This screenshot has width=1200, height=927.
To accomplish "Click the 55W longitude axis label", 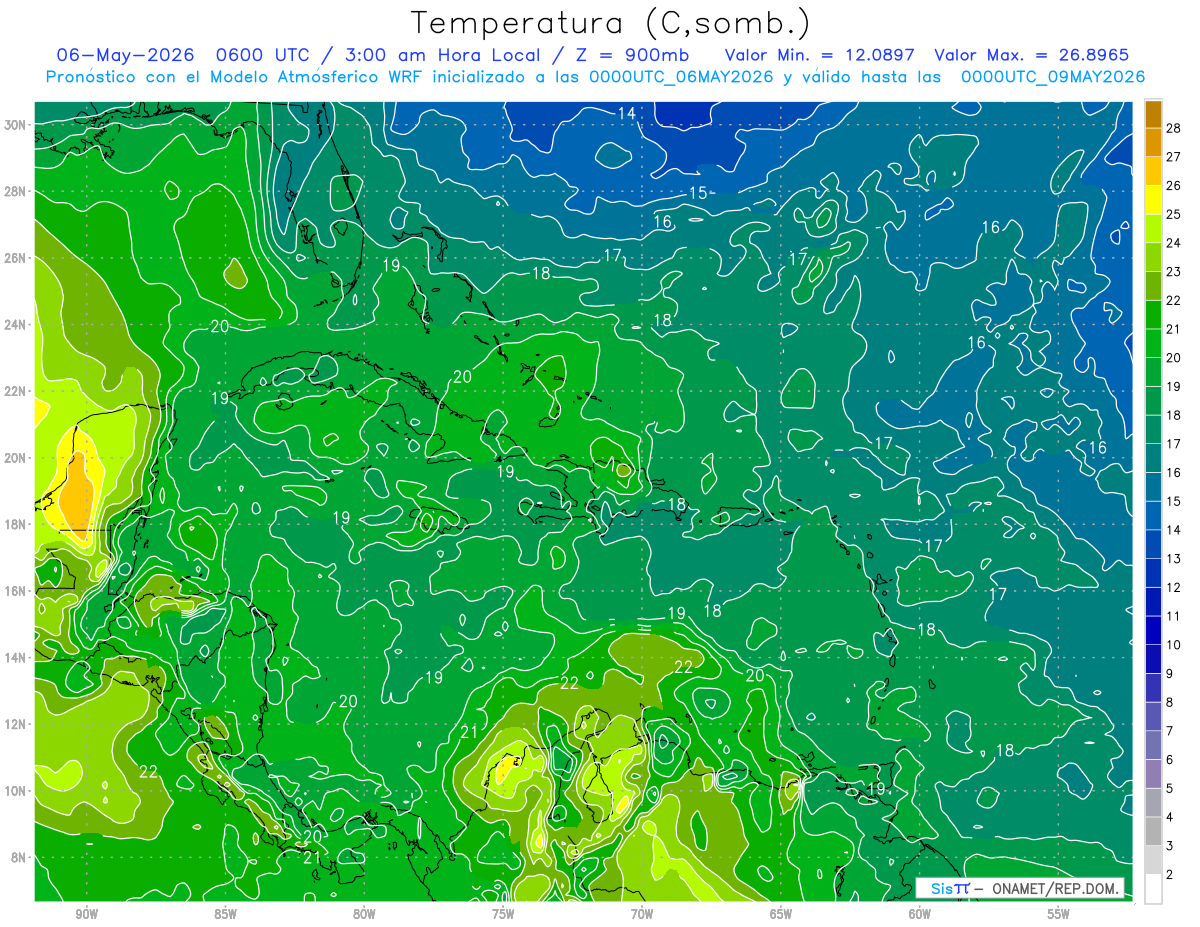I will click(1059, 914).
